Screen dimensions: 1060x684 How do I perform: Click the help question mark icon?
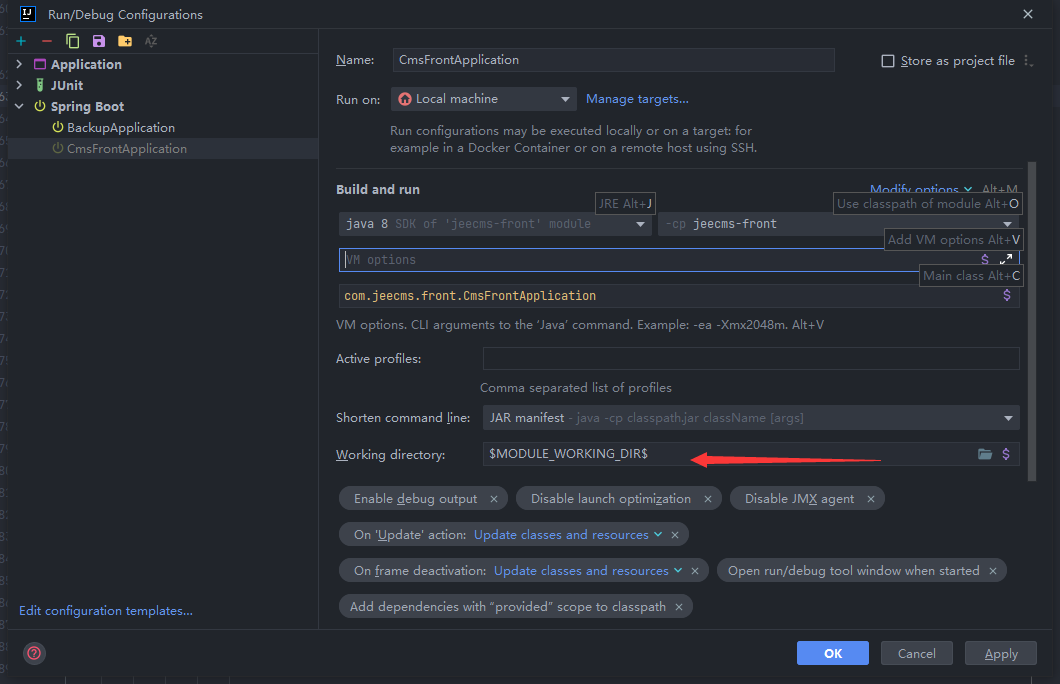tap(34, 653)
